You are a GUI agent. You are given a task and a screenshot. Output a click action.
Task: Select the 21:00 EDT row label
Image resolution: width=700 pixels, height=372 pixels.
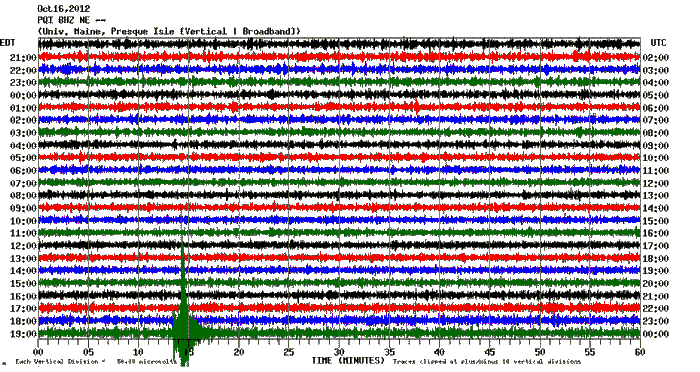(23, 58)
